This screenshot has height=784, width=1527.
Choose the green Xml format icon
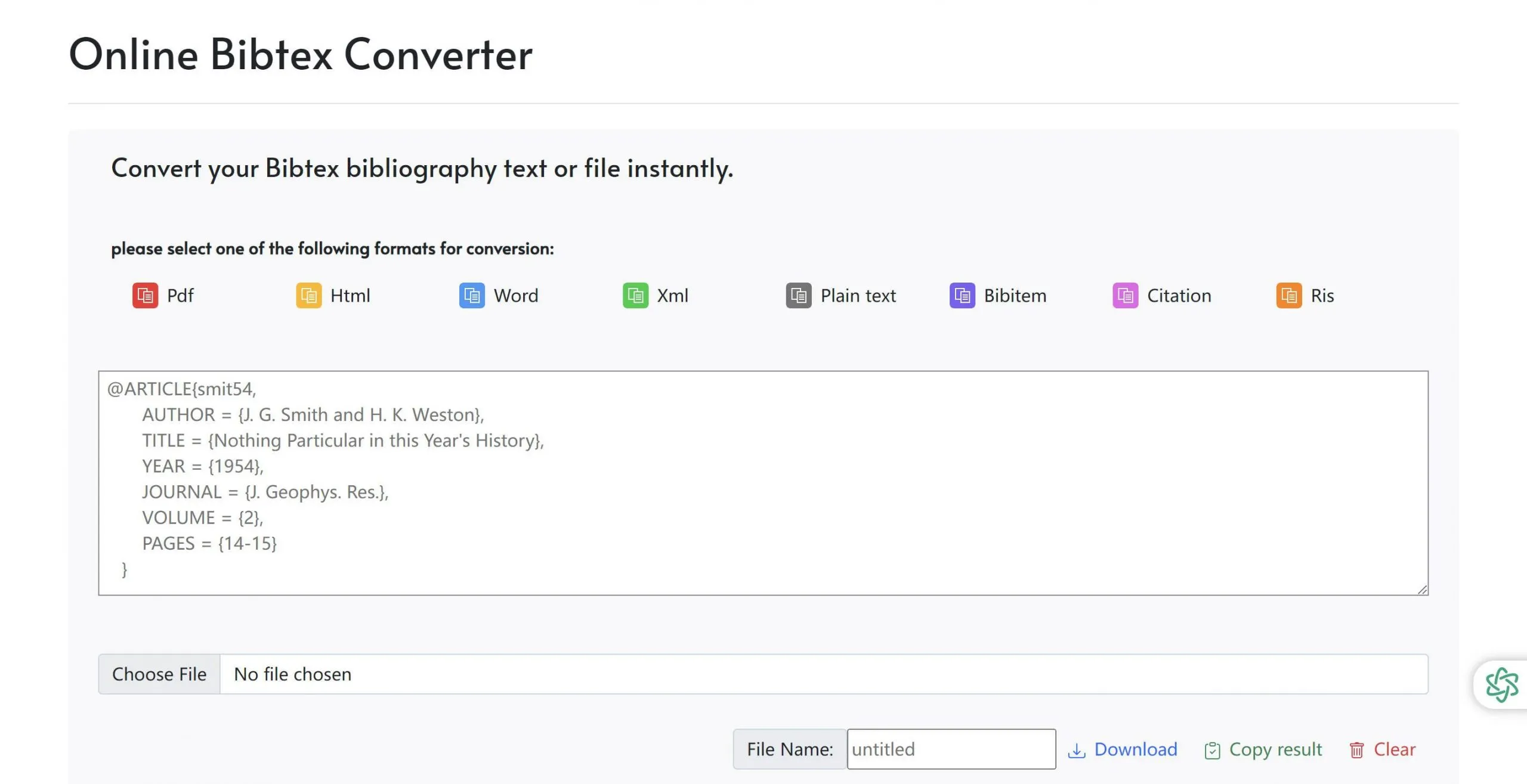click(635, 296)
